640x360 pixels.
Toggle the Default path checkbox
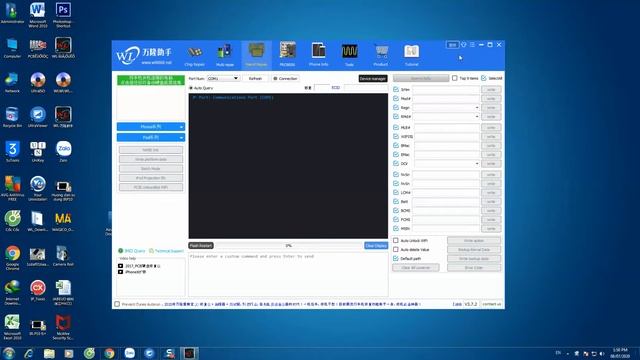396,258
